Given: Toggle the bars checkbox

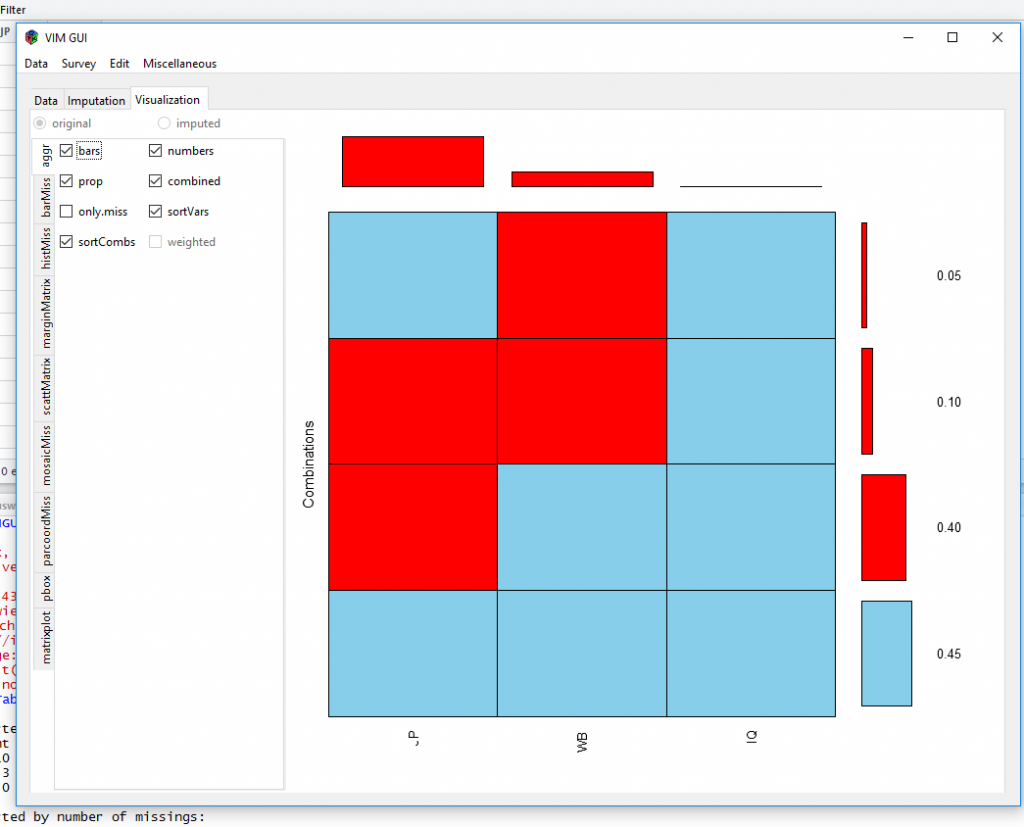Looking at the screenshot, I should tap(66, 150).
